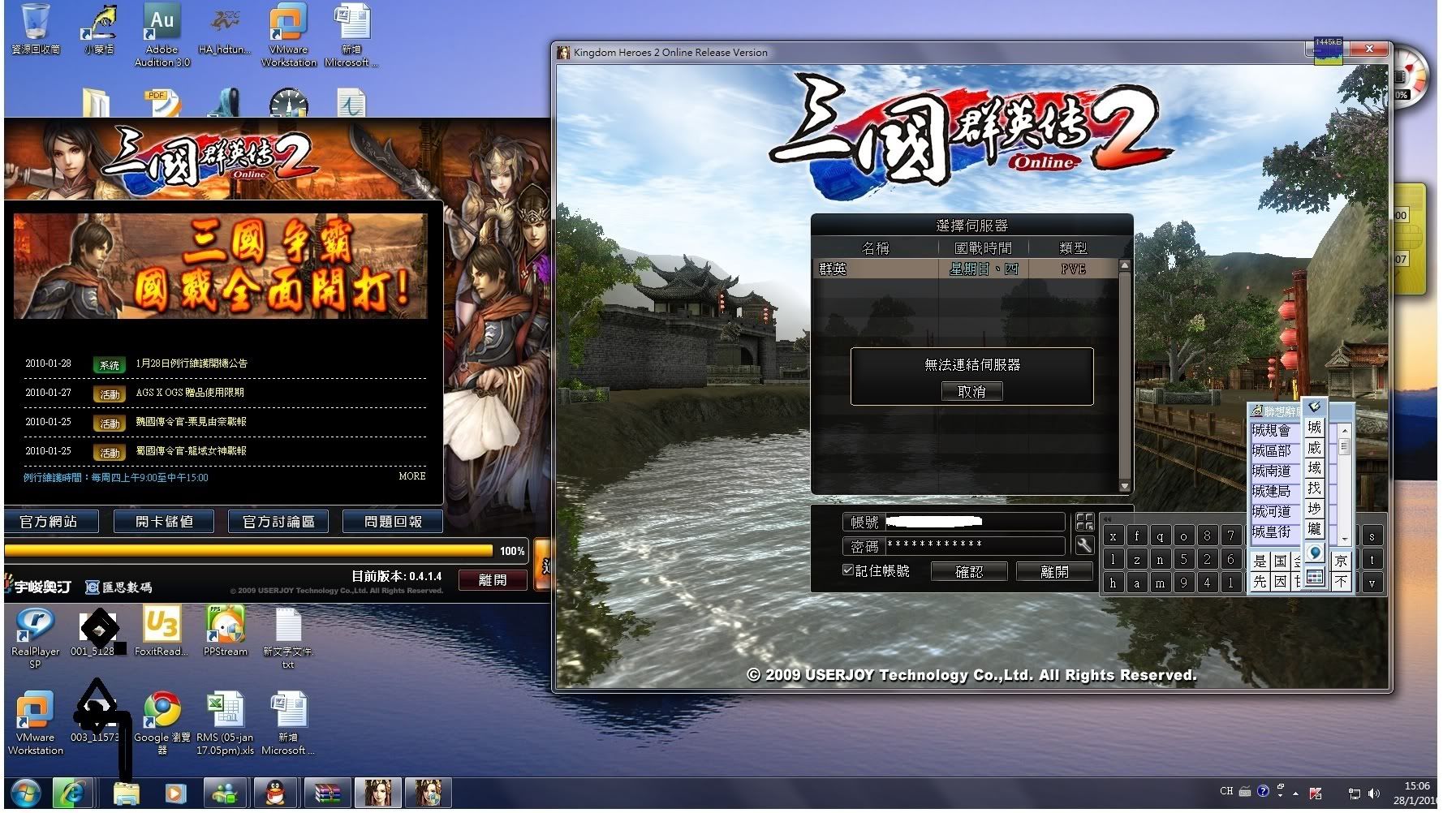Open MORE news link in launcher

pos(412,476)
